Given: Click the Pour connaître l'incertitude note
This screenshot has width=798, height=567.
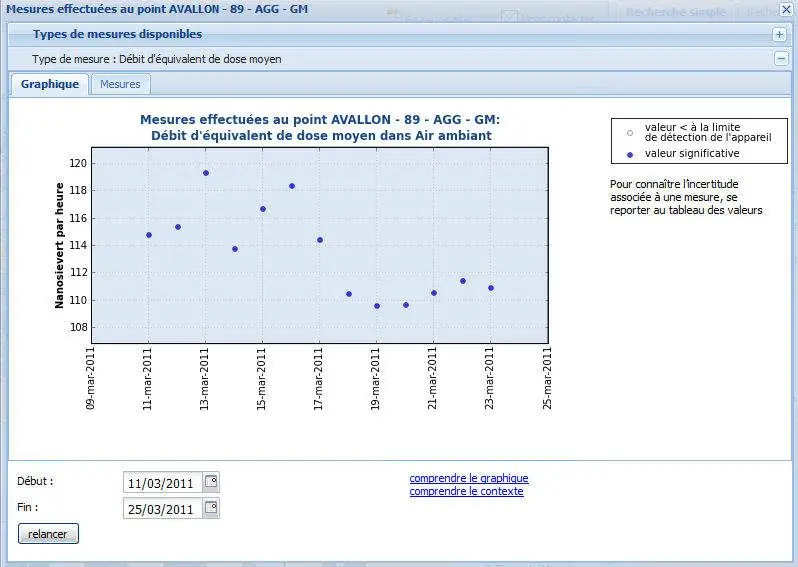Looking at the screenshot, I should pyautogui.click(x=686, y=197).
